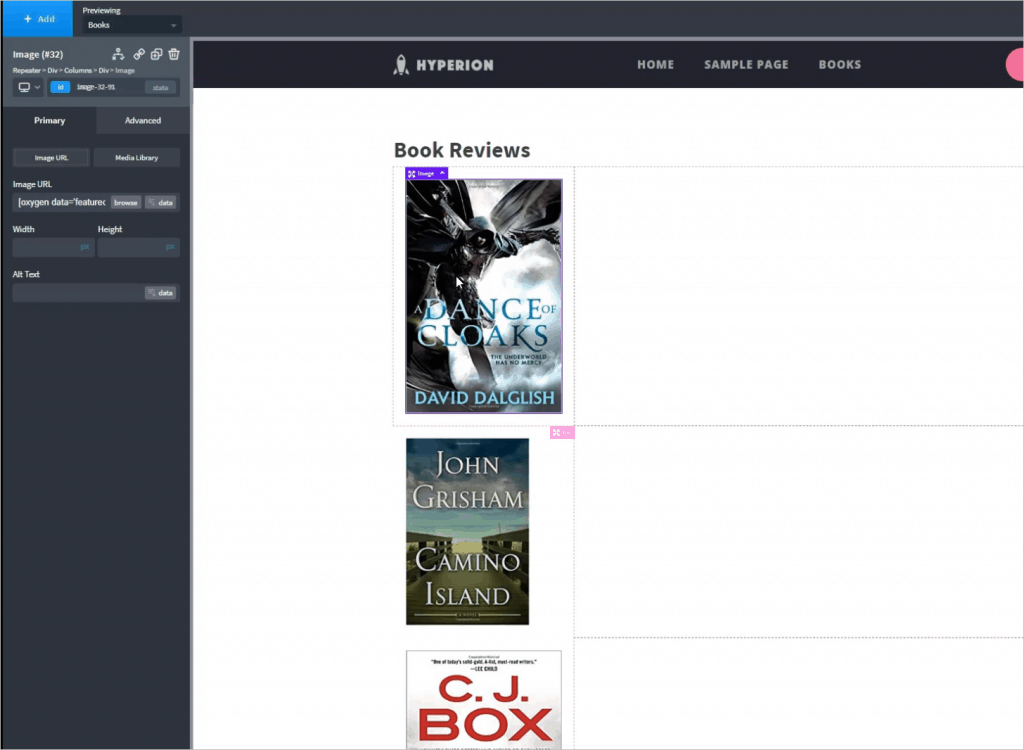Click the data button in Alt Text
Screen dimensions: 1024x750
(161, 293)
